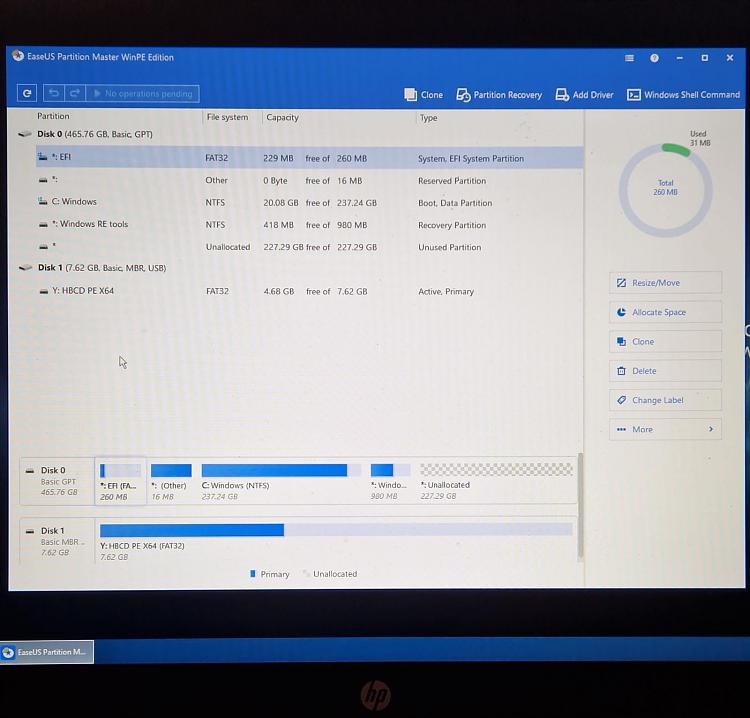Choose the Change Label action
The image size is (750, 718).
[665, 400]
